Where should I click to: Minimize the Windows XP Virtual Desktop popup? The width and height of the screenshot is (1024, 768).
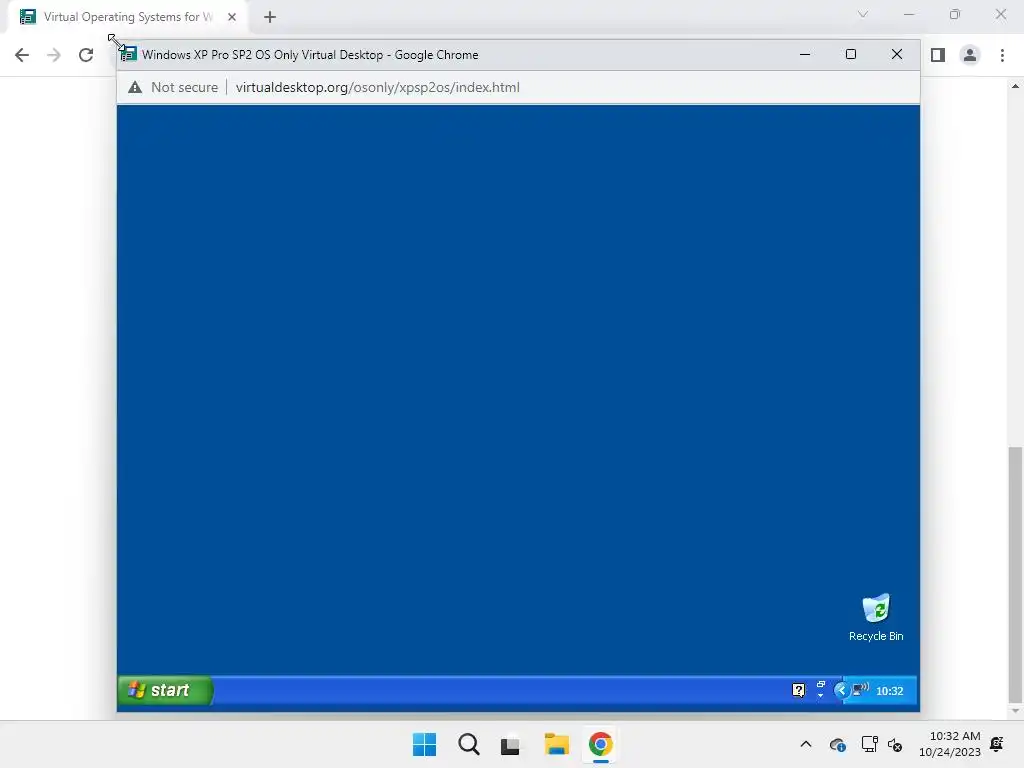click(805, 55)
